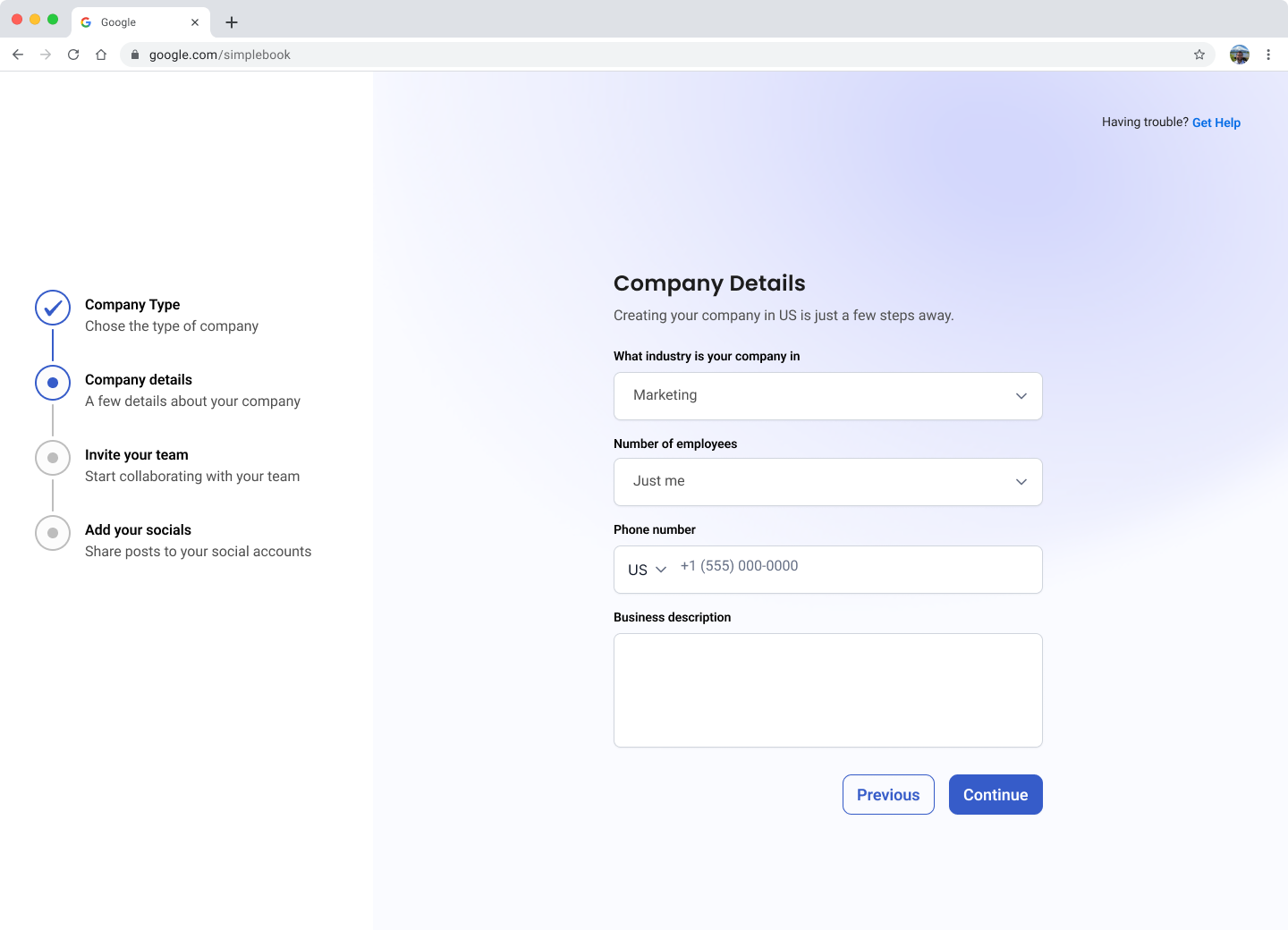Click the browser forward arrow
The width and height of the screenshot is (1288, 930).
[x=46, y=55]
